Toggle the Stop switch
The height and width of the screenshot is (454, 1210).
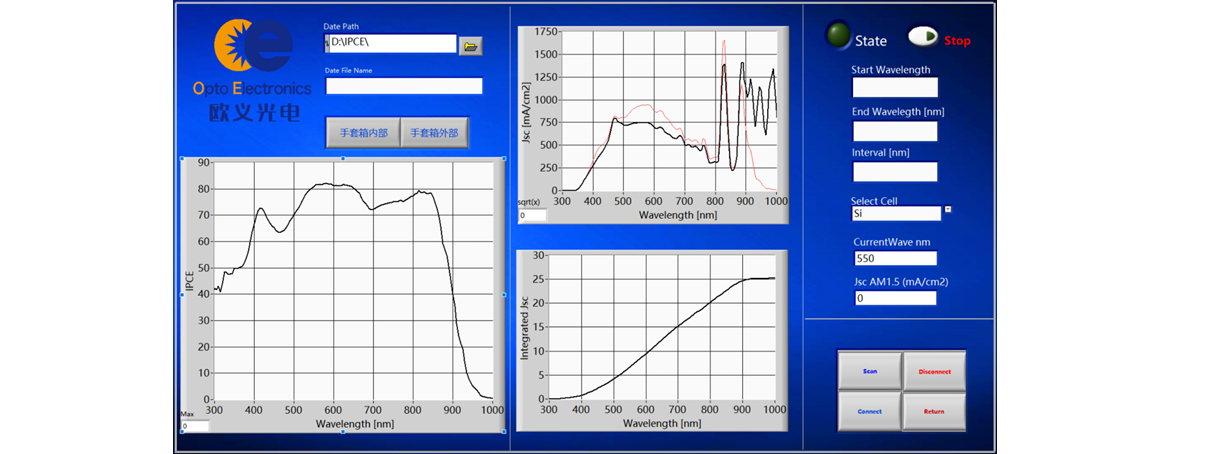[x=923, y=38]
